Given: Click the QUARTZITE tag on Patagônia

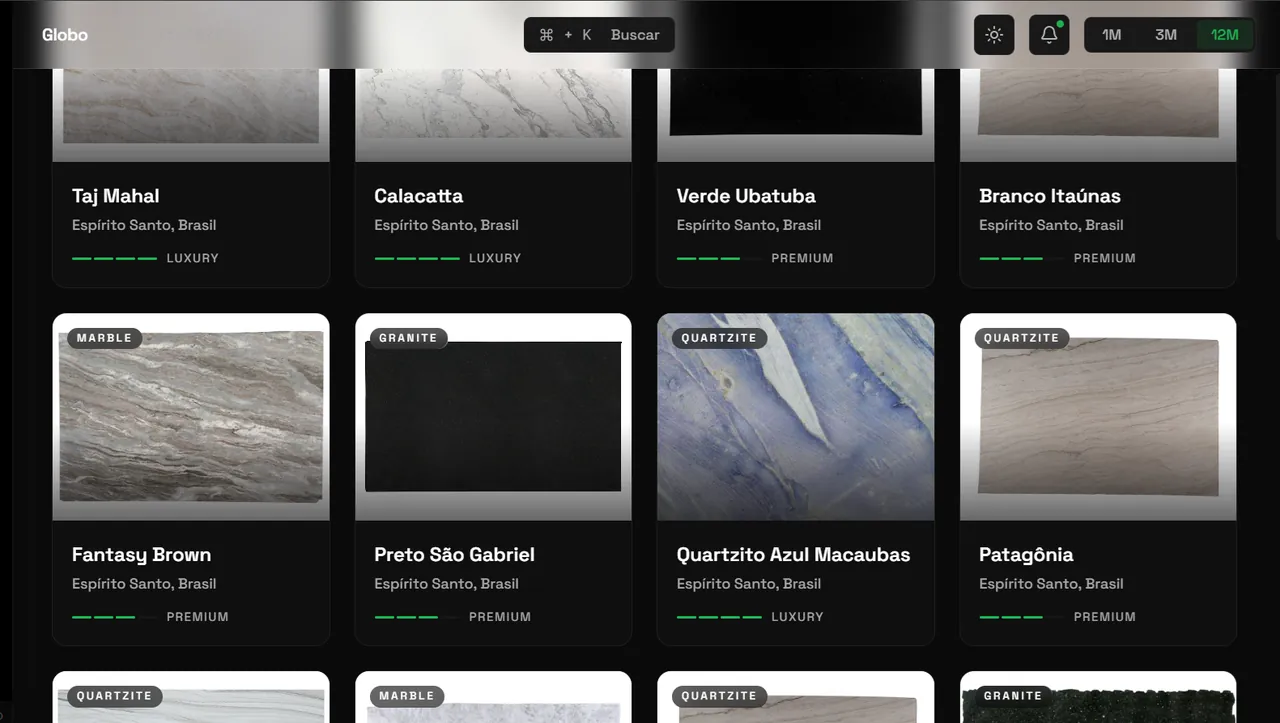Looking at the screenshot, I should [1021, 338].
